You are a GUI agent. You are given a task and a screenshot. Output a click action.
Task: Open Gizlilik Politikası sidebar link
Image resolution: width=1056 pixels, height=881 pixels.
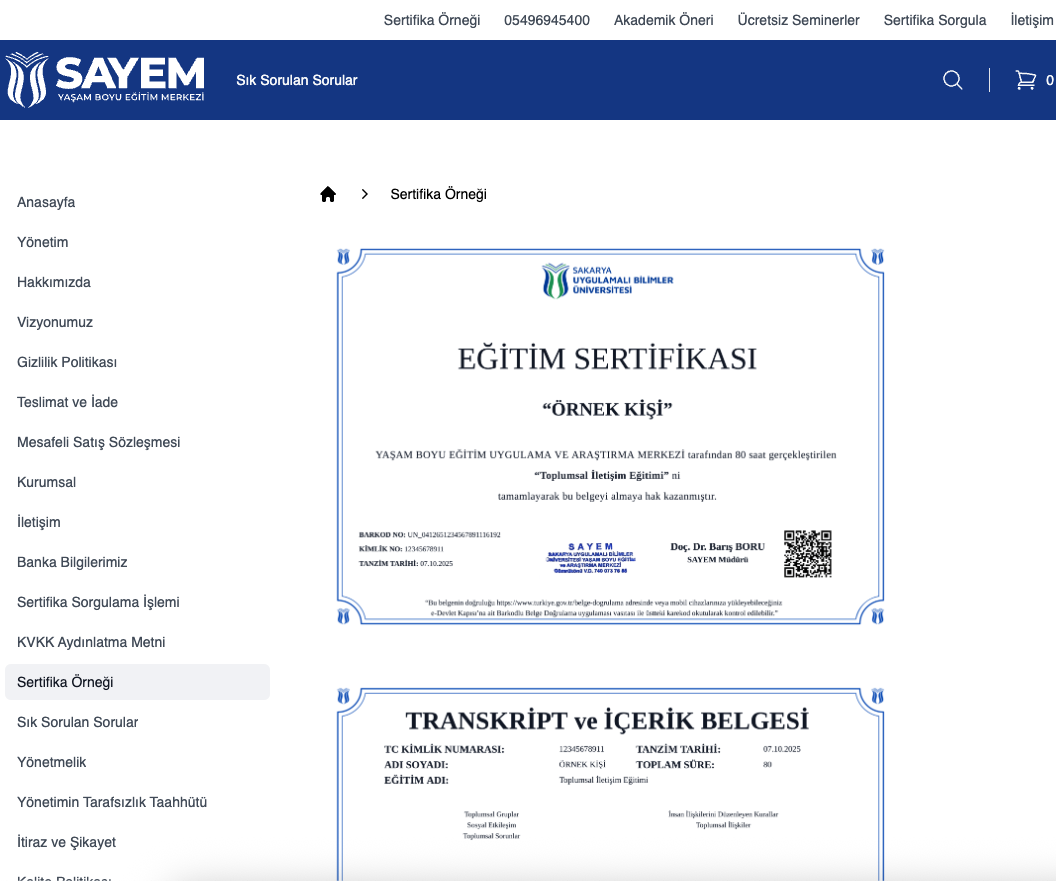coord(67,362)
